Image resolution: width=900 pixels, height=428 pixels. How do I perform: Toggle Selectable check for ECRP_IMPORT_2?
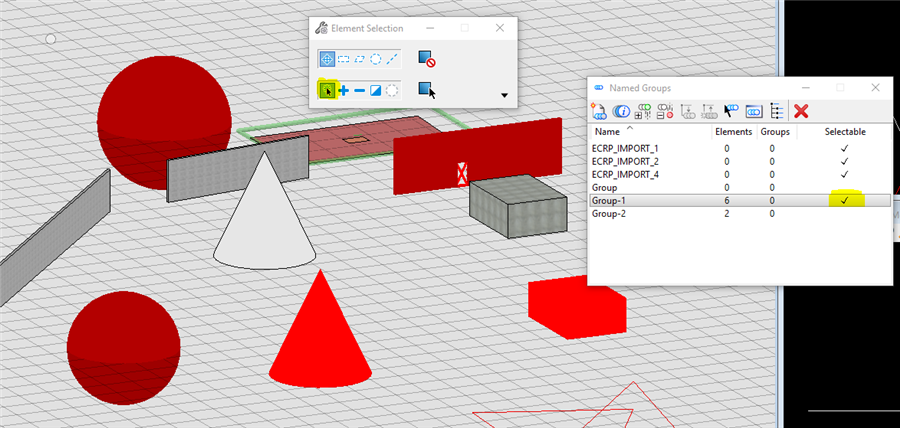[x=844, y=161]
